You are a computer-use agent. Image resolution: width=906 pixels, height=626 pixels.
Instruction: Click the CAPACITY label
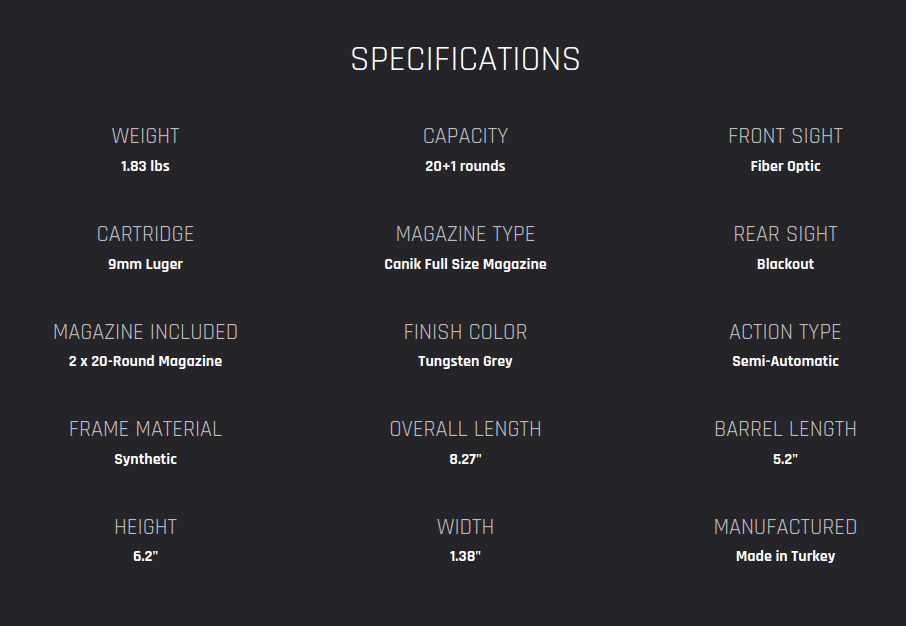[x=465, y=136]
